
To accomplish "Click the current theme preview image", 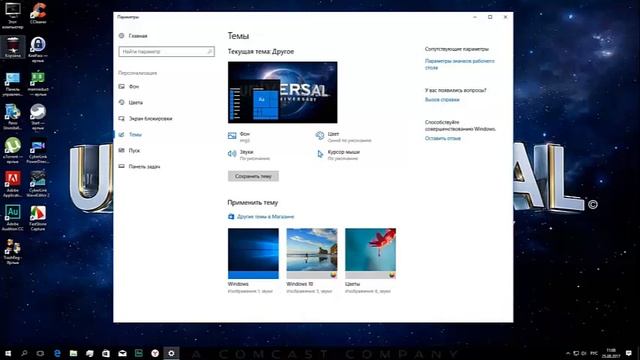I will tap(282, 92).
